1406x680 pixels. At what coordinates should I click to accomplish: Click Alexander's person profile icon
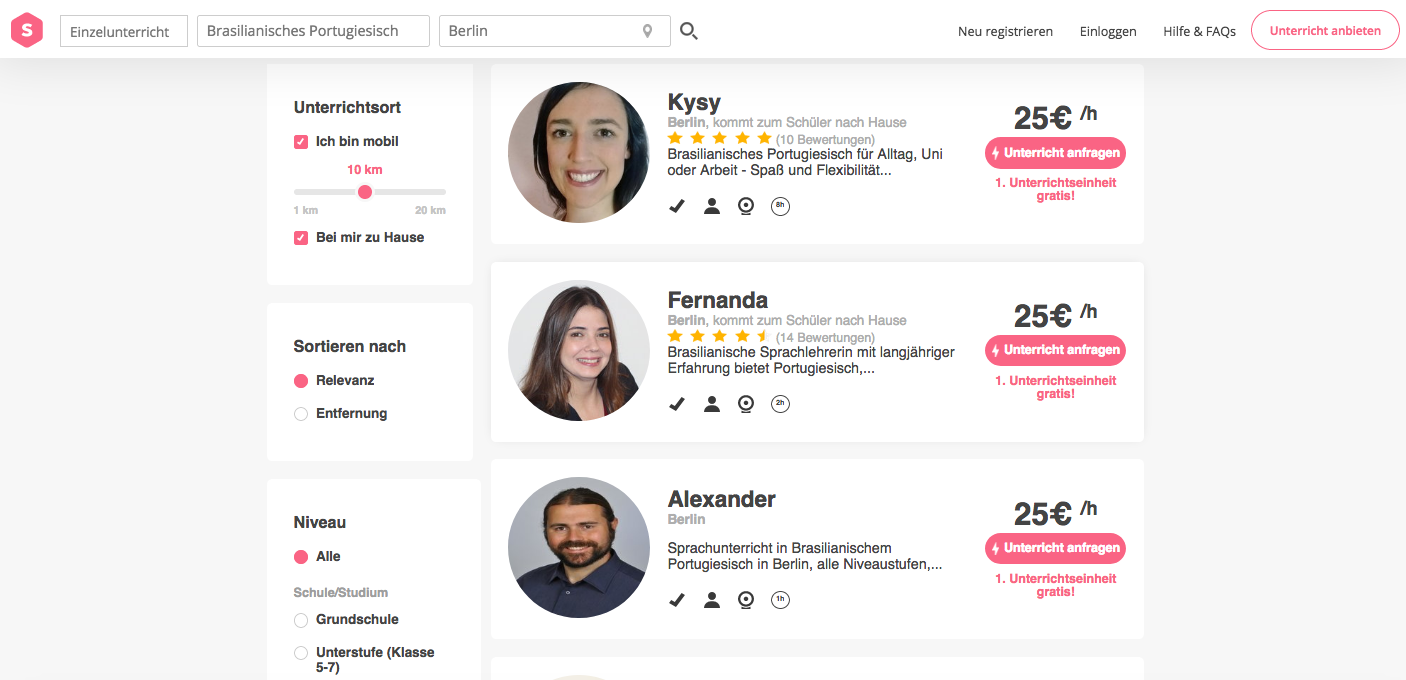click(712, 600)
